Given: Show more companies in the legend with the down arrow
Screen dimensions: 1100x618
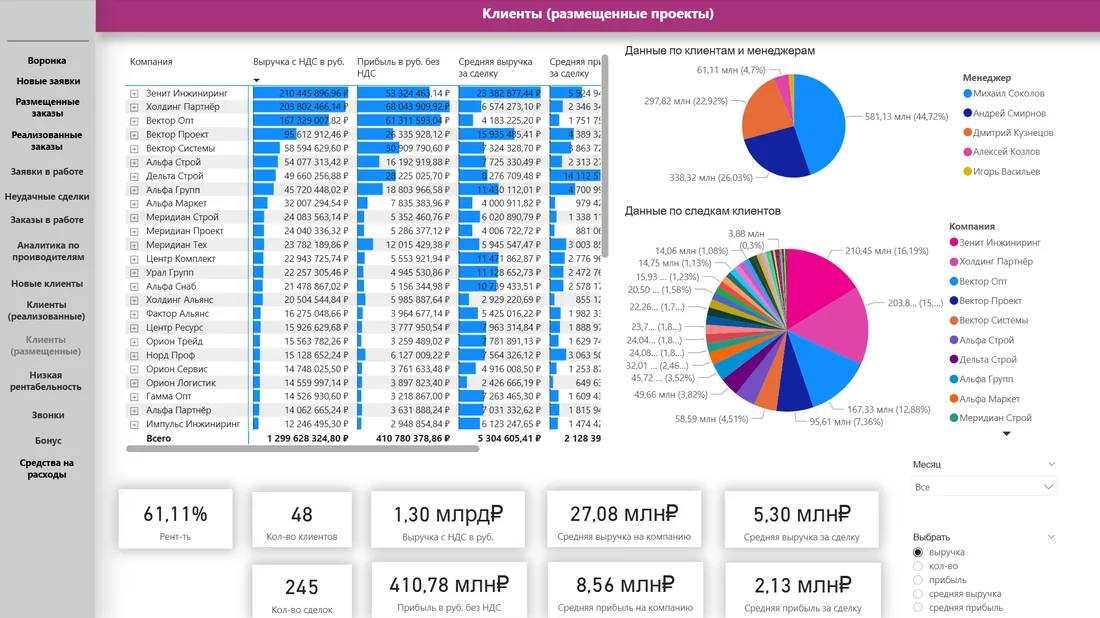Looking at the screenshot, I should 1006,434.
